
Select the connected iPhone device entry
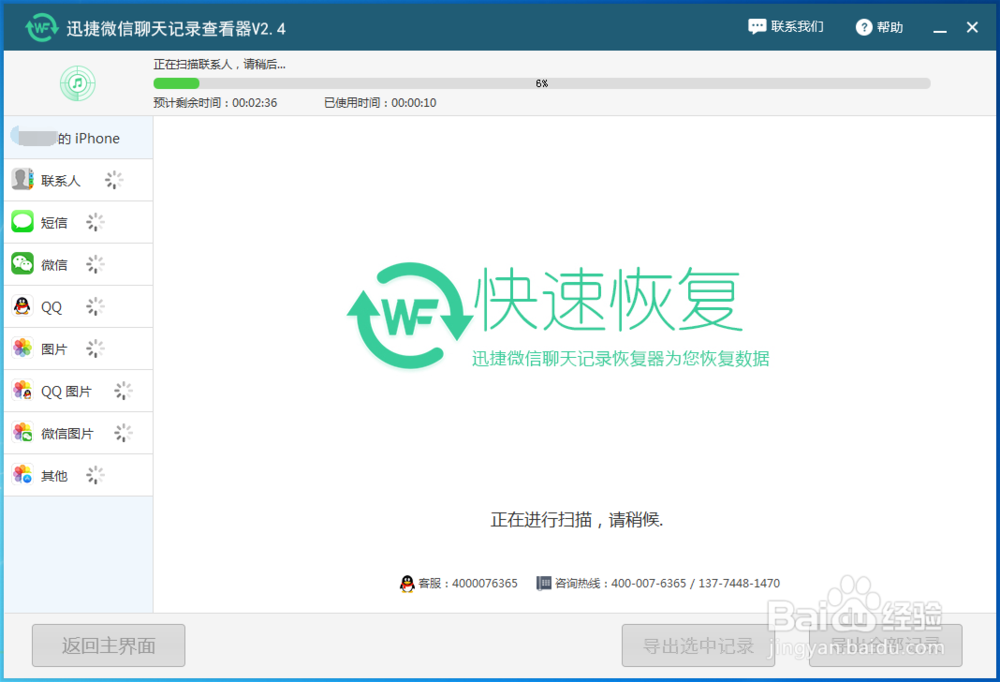click(x=78, y=137)
